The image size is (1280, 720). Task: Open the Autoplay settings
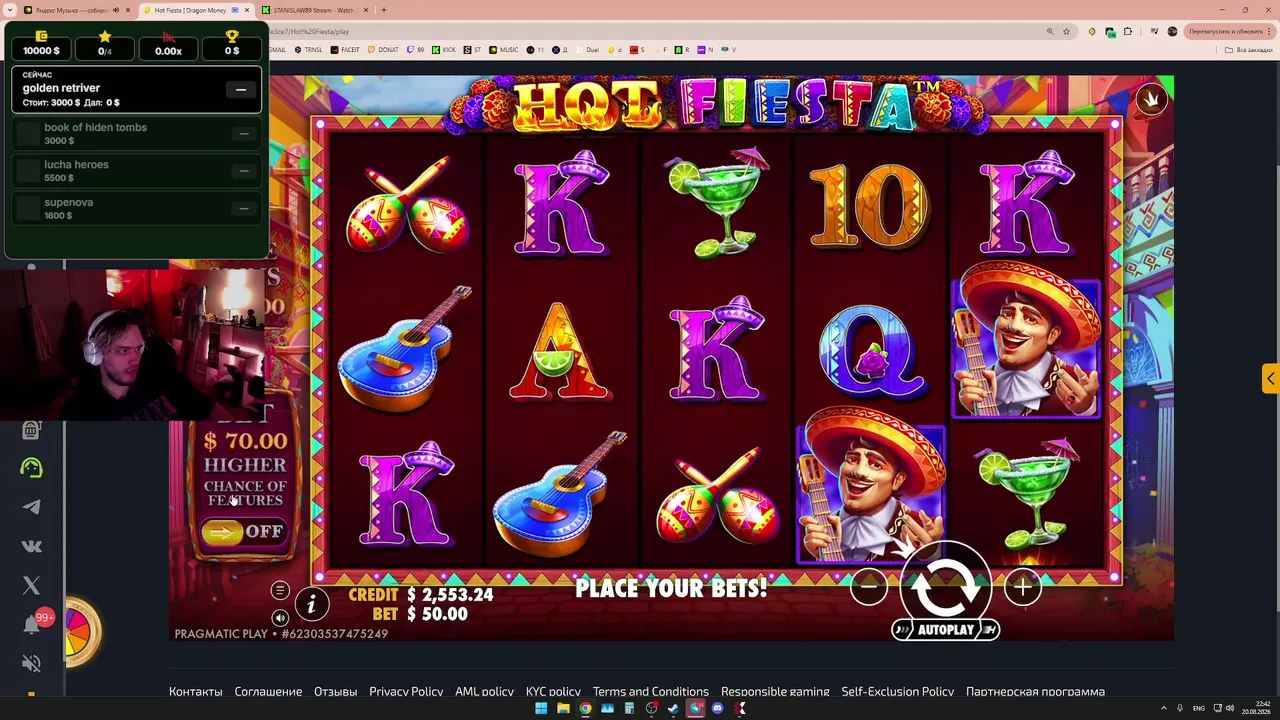pos(945,630)
